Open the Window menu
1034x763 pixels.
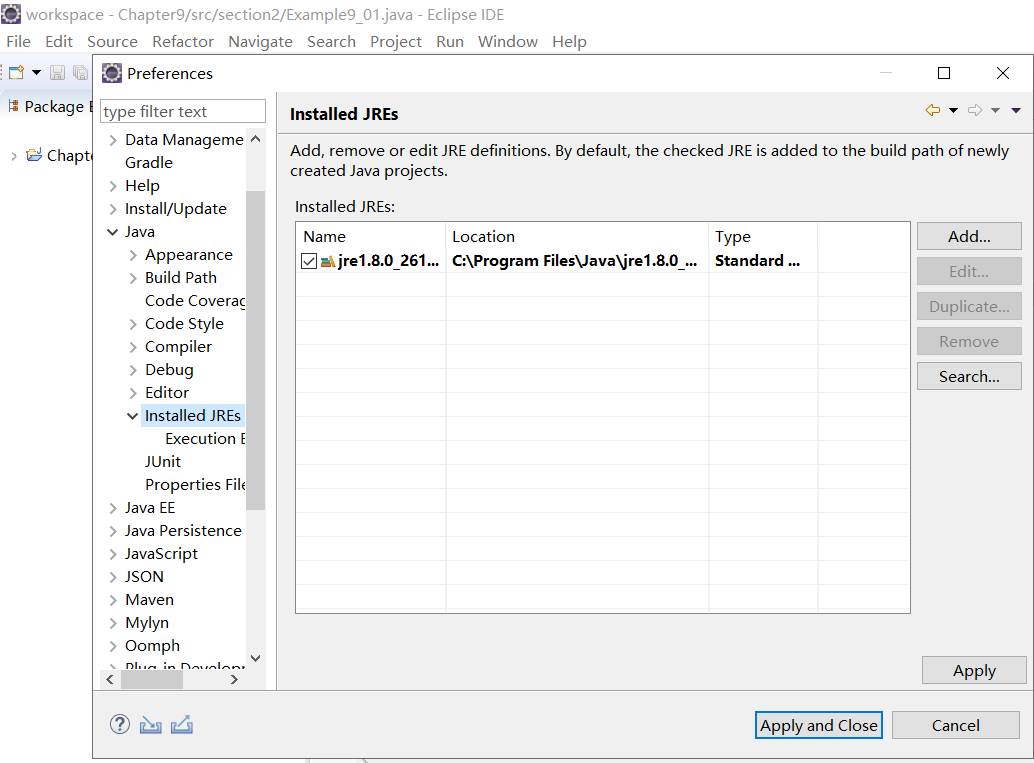(508, 42)
